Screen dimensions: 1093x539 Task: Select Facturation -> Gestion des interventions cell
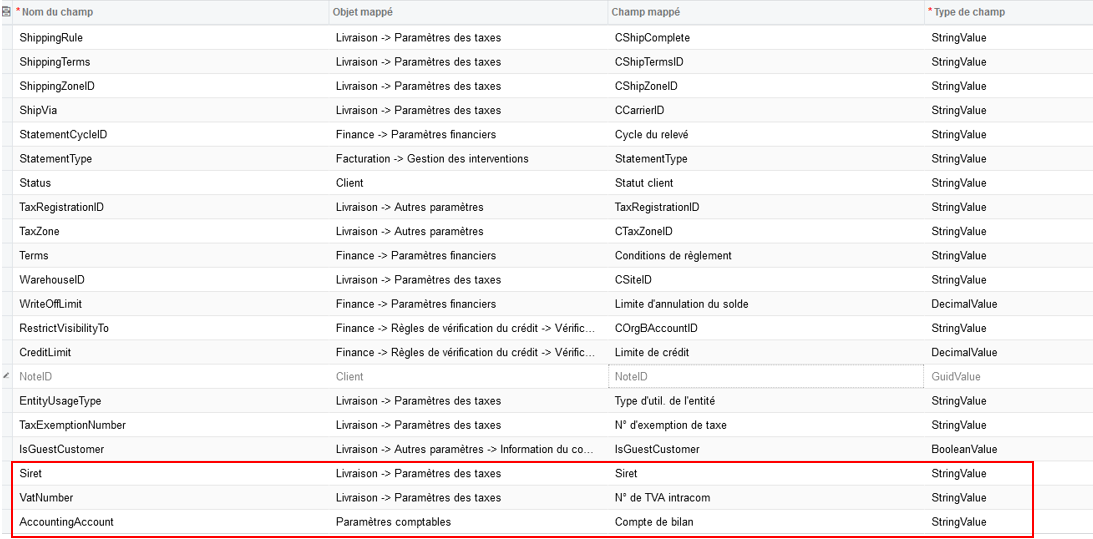[x=468, y=158]
